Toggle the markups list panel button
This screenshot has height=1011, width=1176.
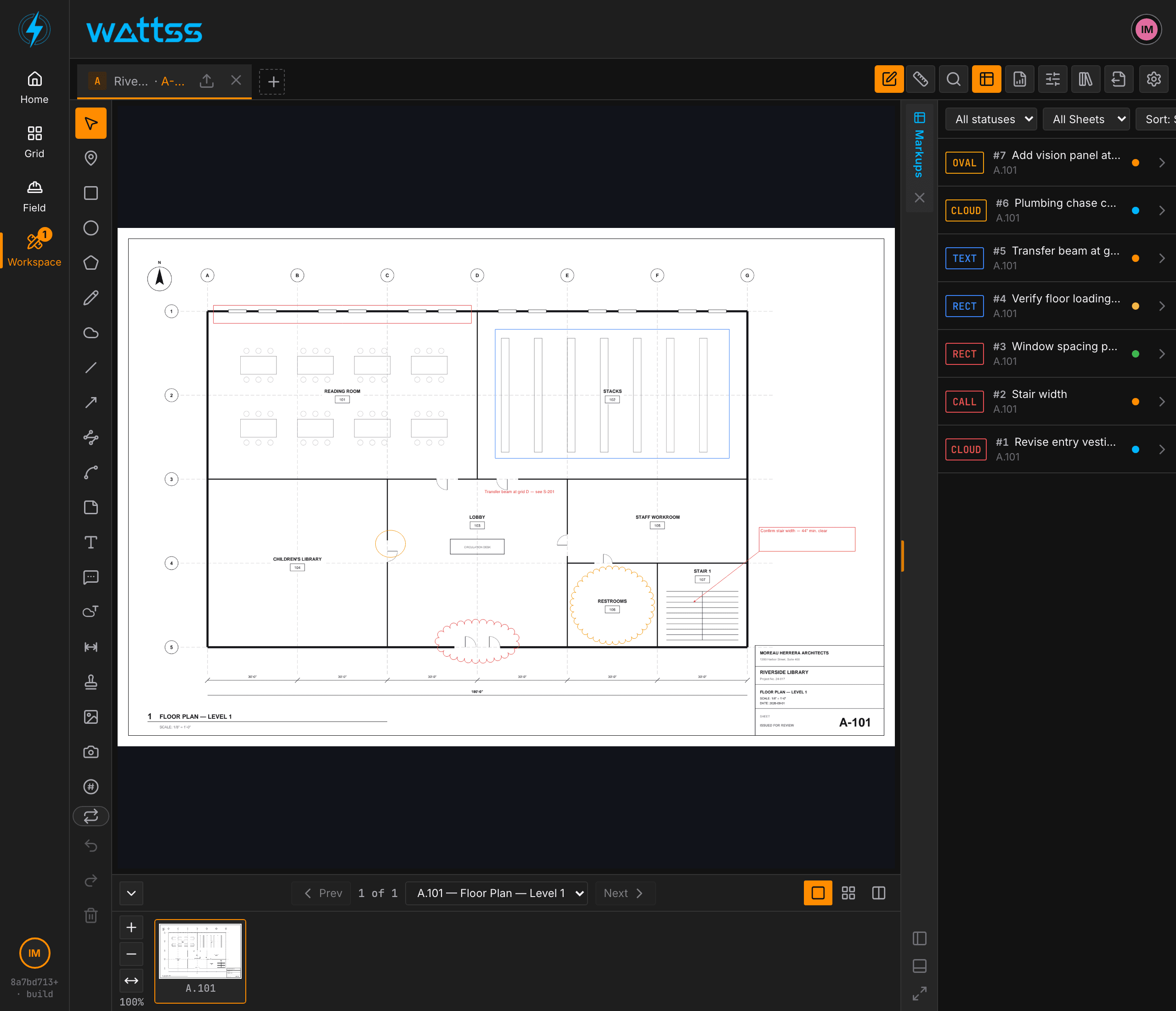(x=986, y=79)
